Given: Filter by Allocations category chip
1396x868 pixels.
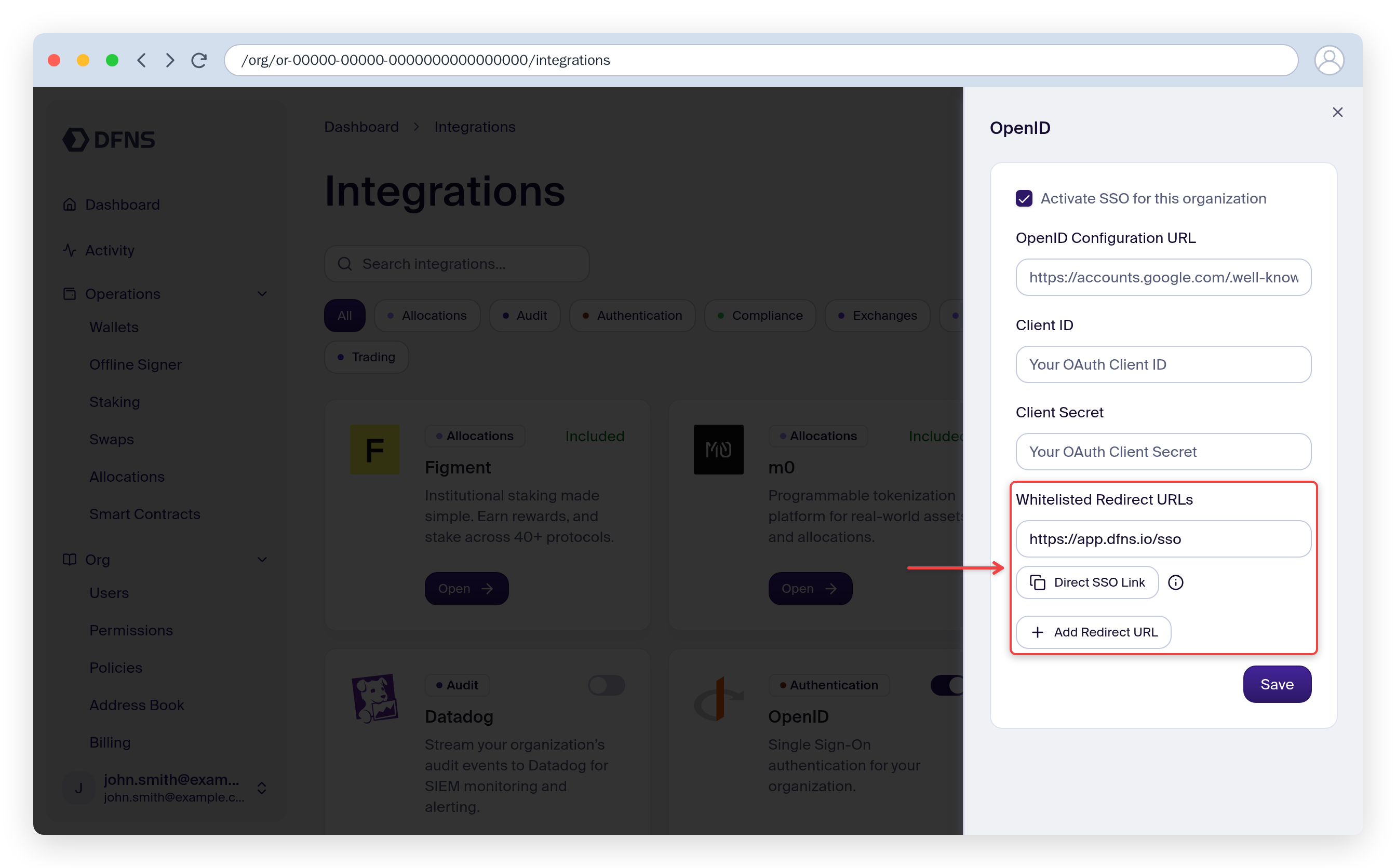Looking at the screenshot, I should click(x=427, y=316).
